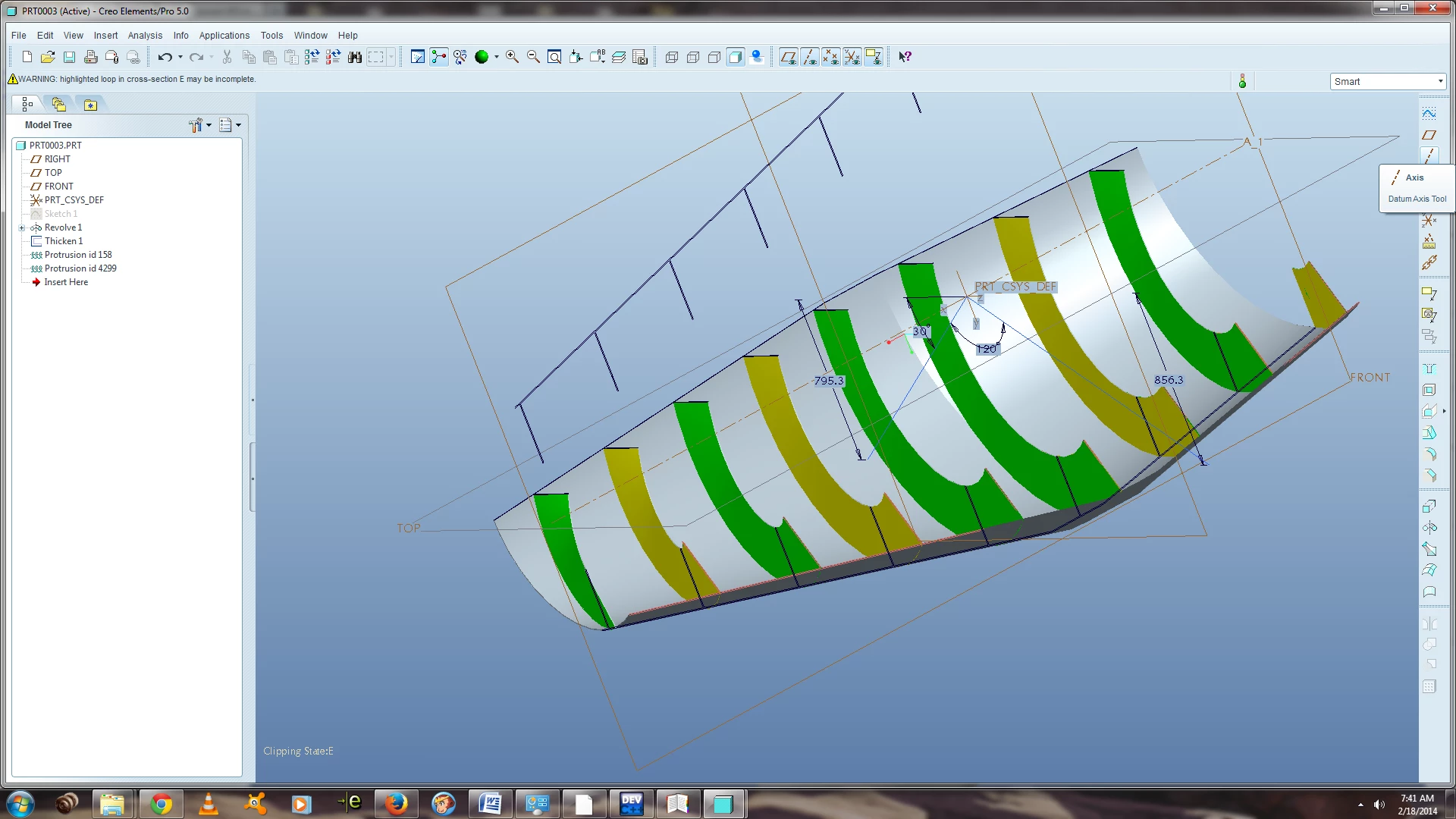Select the Datum Axis tool
The width and height of the screenshot is (1456, 819).
click(x=1429, y=155)
